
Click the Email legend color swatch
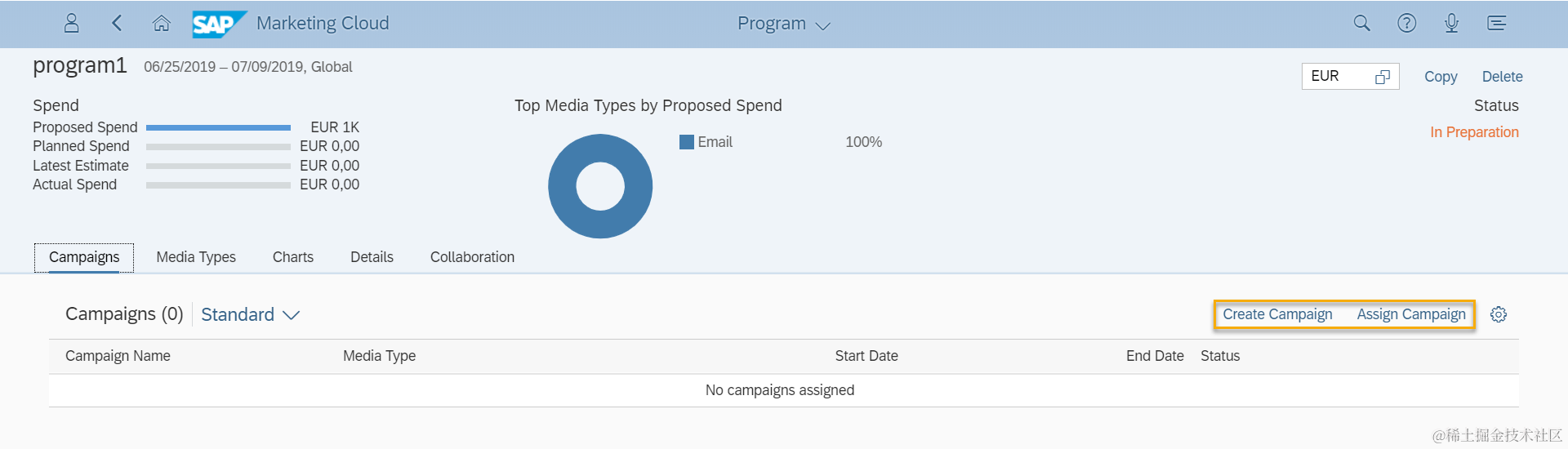coord(687,142)
